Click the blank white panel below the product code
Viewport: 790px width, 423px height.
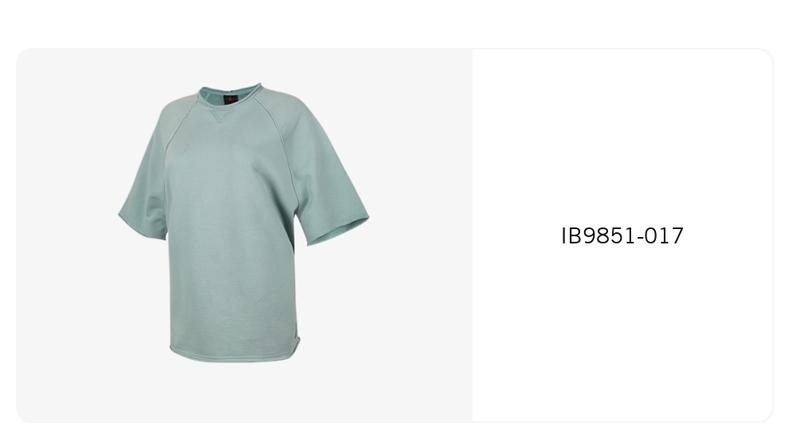(622, 332)
